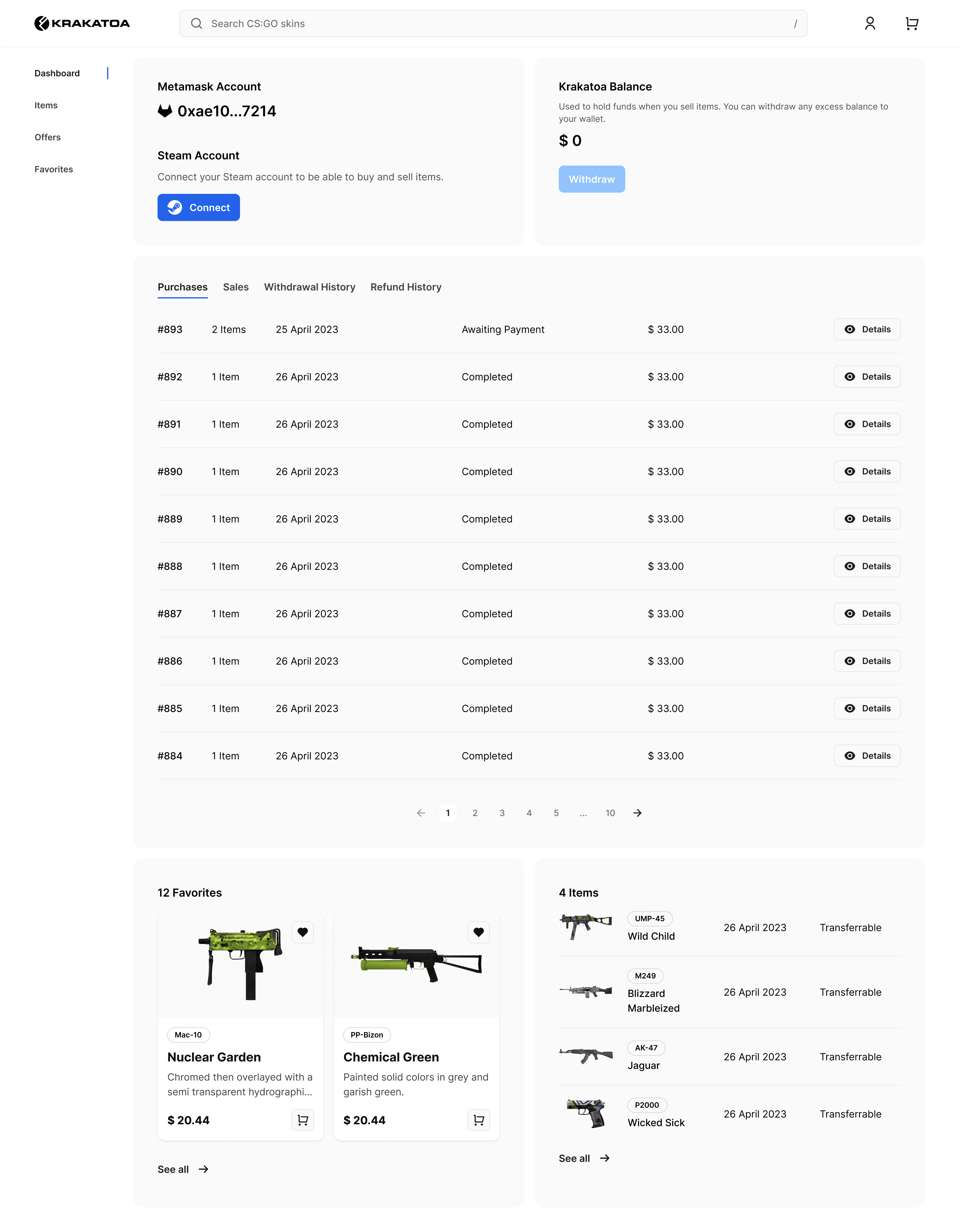This screenshot has width=960, height=1232.
Task: Click search magnifier icon
Action: (196, 23)
